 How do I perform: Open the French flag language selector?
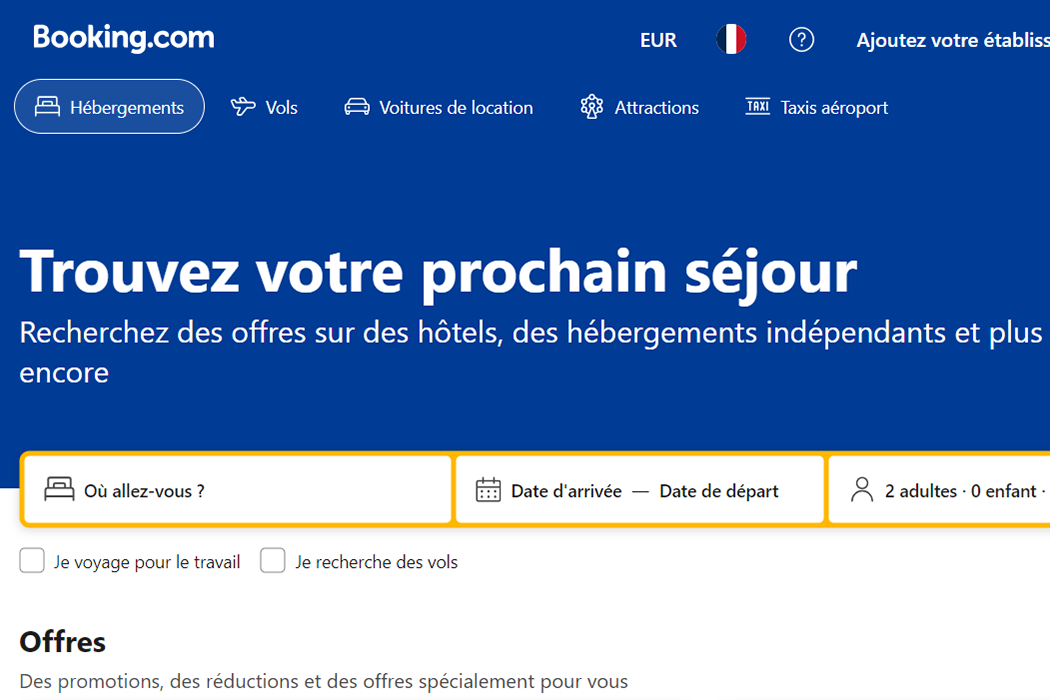point(731,40)
